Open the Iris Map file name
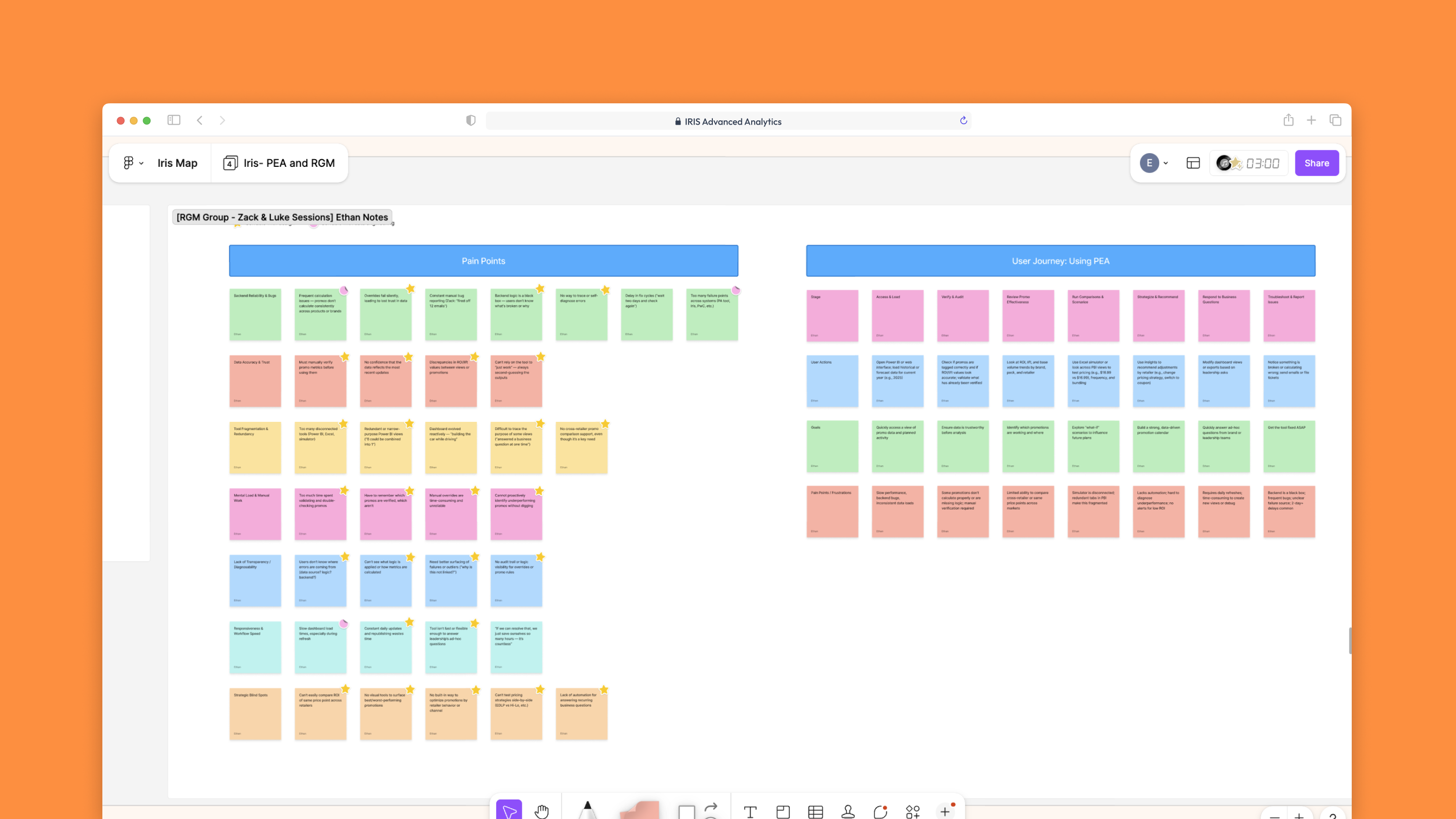The image size is (1456, 819). [177, 164]
